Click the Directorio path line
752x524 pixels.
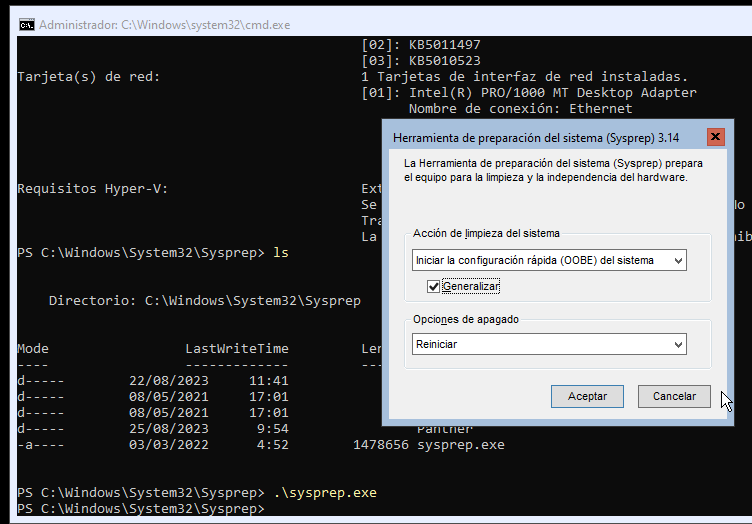click(204, 301)
